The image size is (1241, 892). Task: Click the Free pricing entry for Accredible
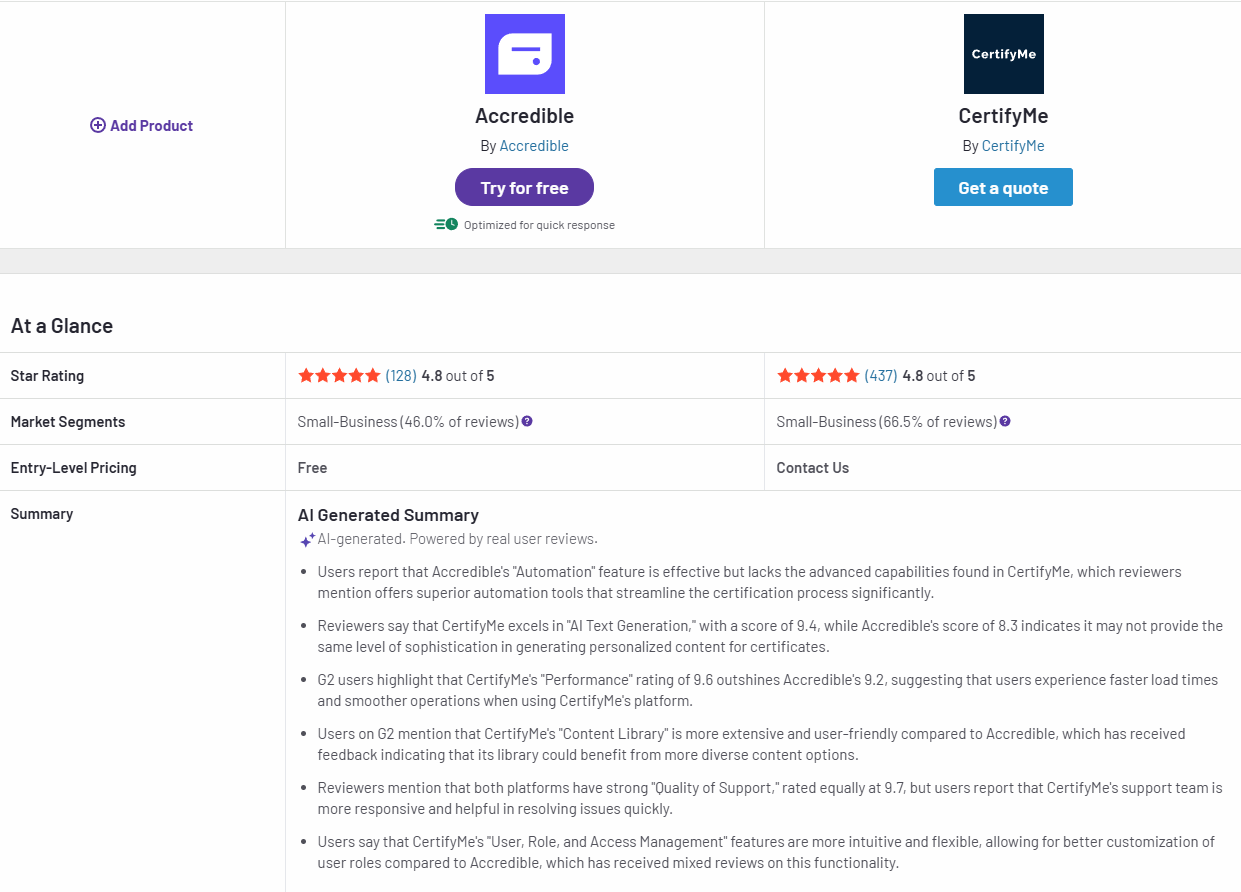point(310,467)
